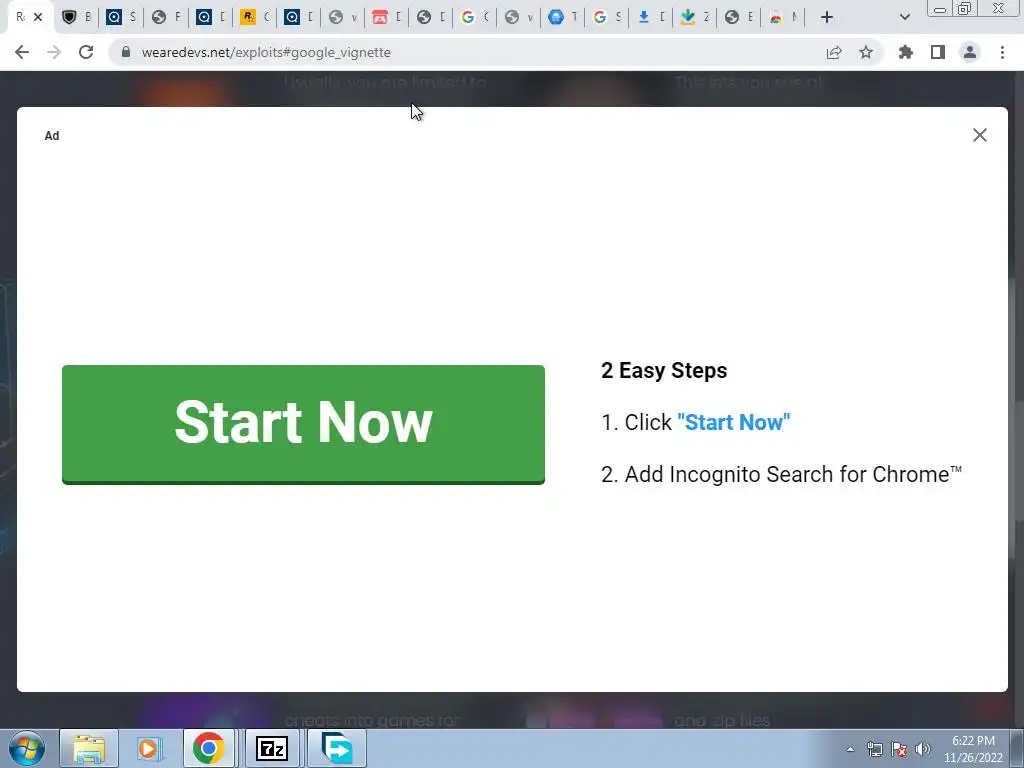Click the Show Desktop strip
1024x768 pixels.
pyautogui.click(x=1017, y=748)
